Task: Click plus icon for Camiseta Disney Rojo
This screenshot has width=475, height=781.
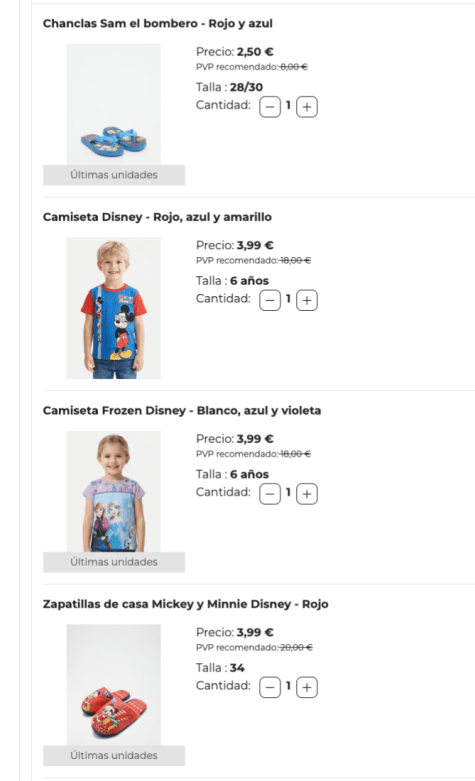Action: (x=307, y=300)
